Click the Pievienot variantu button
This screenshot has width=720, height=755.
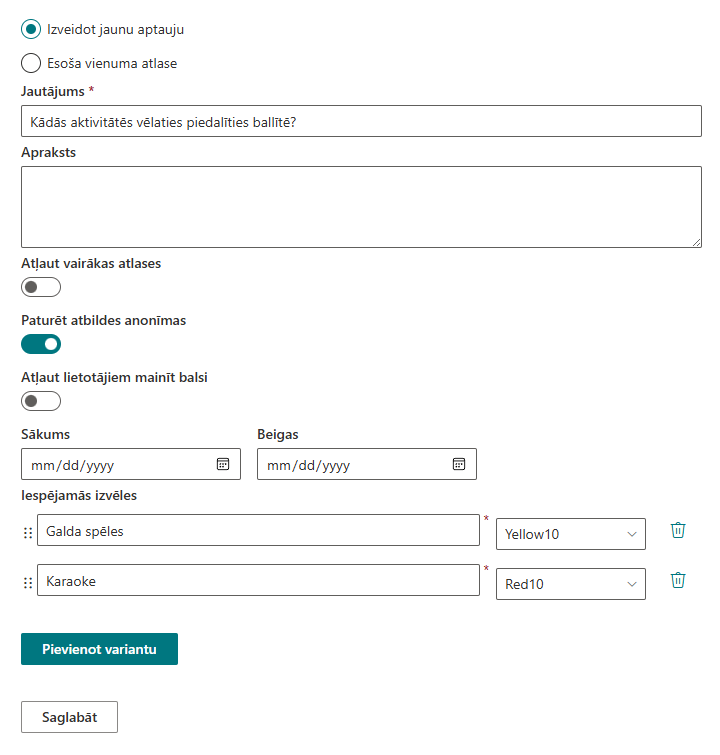pos(99,649)
